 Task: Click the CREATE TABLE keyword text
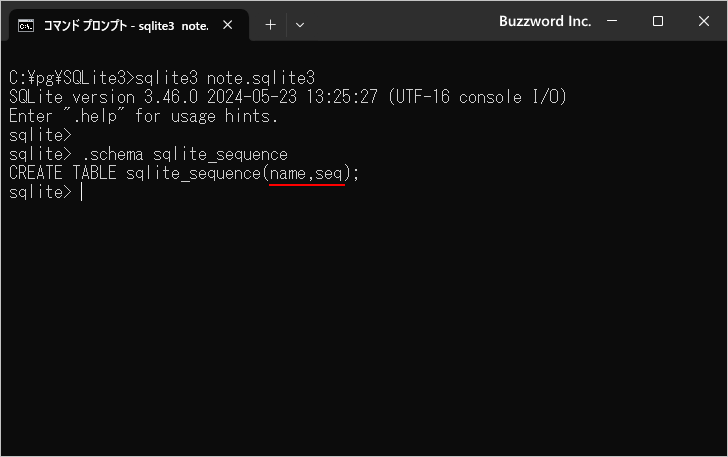64,174
